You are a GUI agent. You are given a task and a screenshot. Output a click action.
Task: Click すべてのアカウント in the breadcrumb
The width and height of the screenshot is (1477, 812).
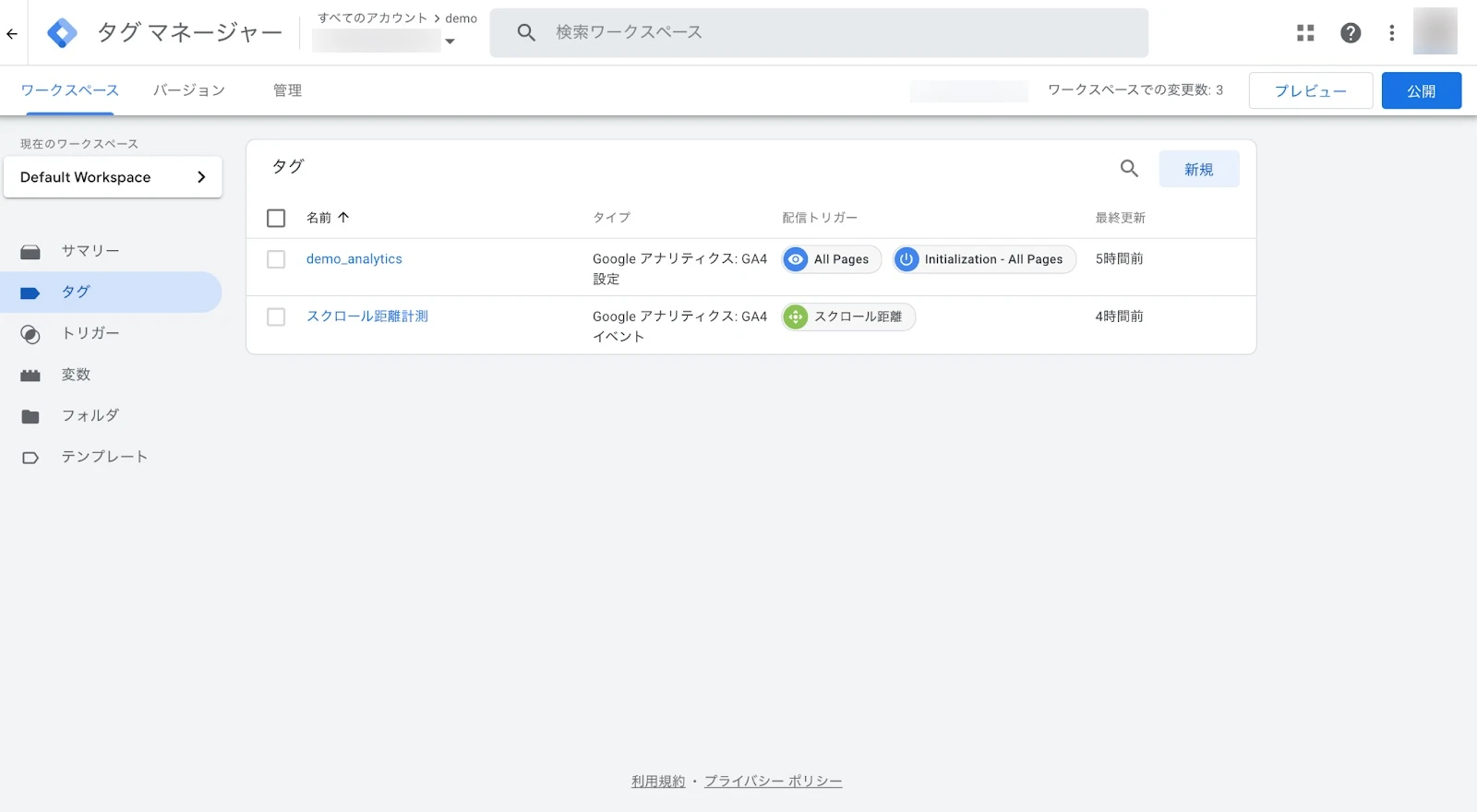(x=373, y=18)
